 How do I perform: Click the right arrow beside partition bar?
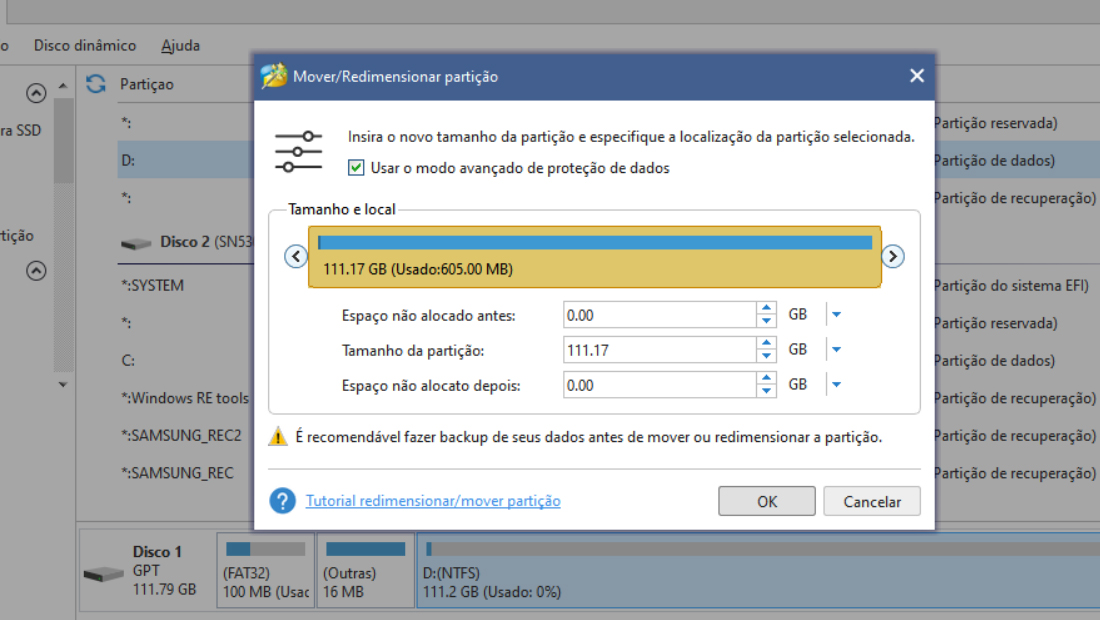pyautogui.click(x=892, y=257)
